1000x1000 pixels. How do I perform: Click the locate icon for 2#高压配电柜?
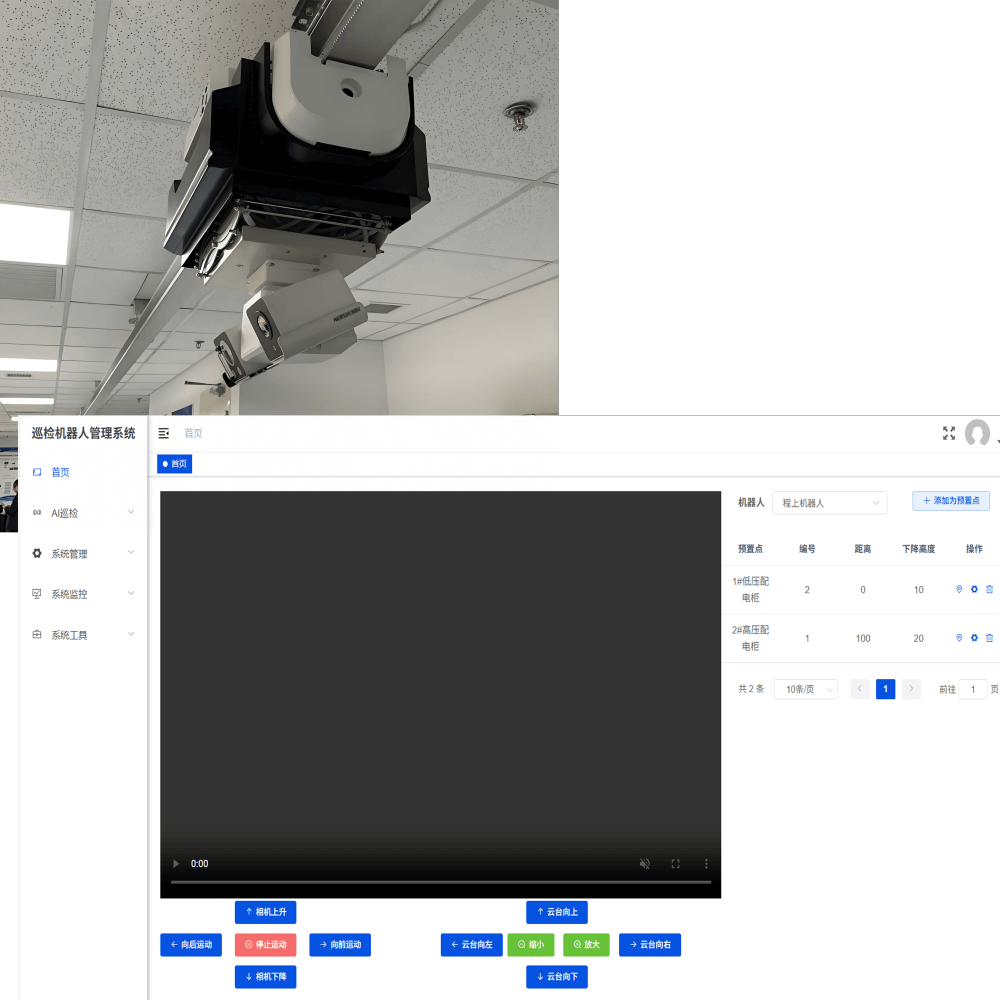pos(959,638)
